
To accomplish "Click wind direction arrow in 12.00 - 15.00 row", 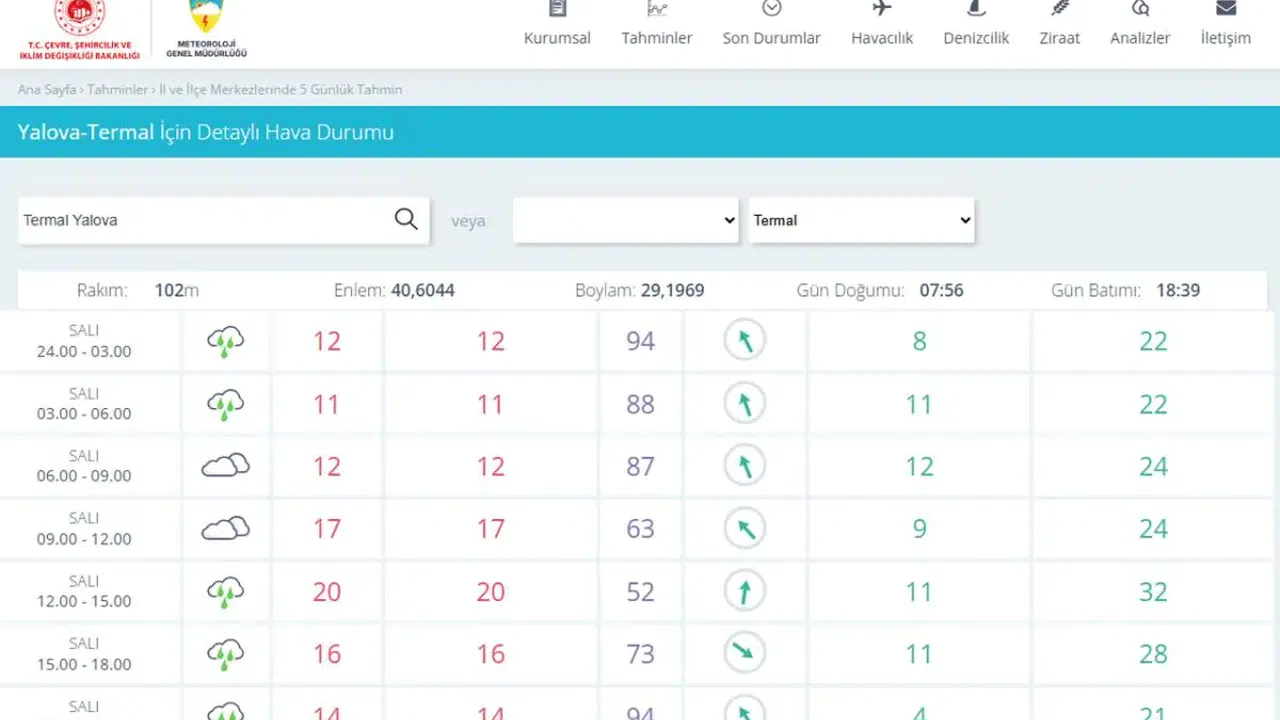I will pos(744,592).
